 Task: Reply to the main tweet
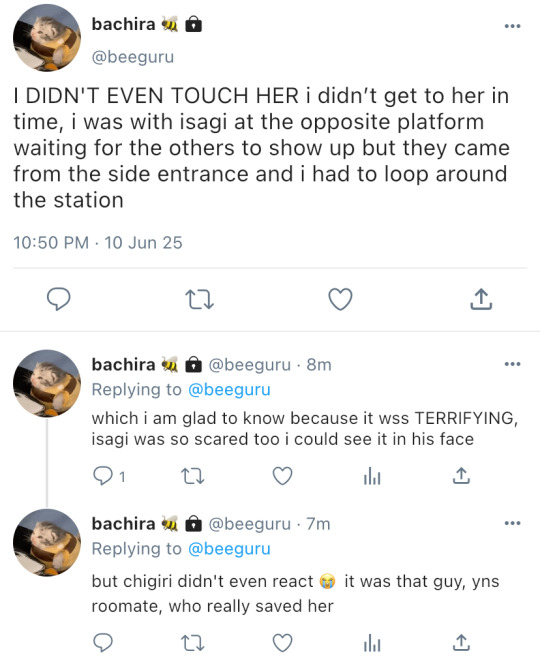pos(58,299)
